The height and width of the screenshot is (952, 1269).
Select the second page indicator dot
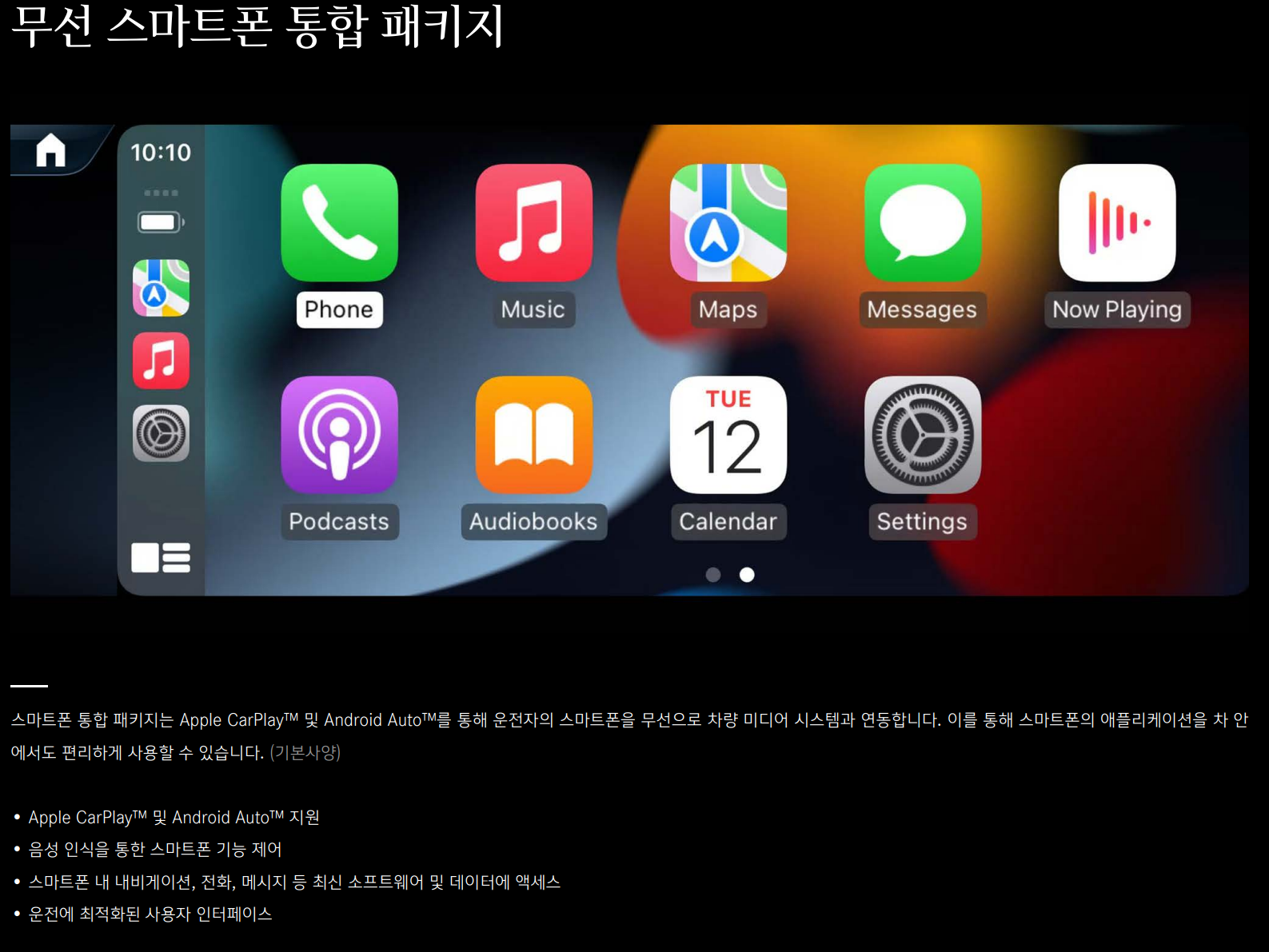(747, 575)
